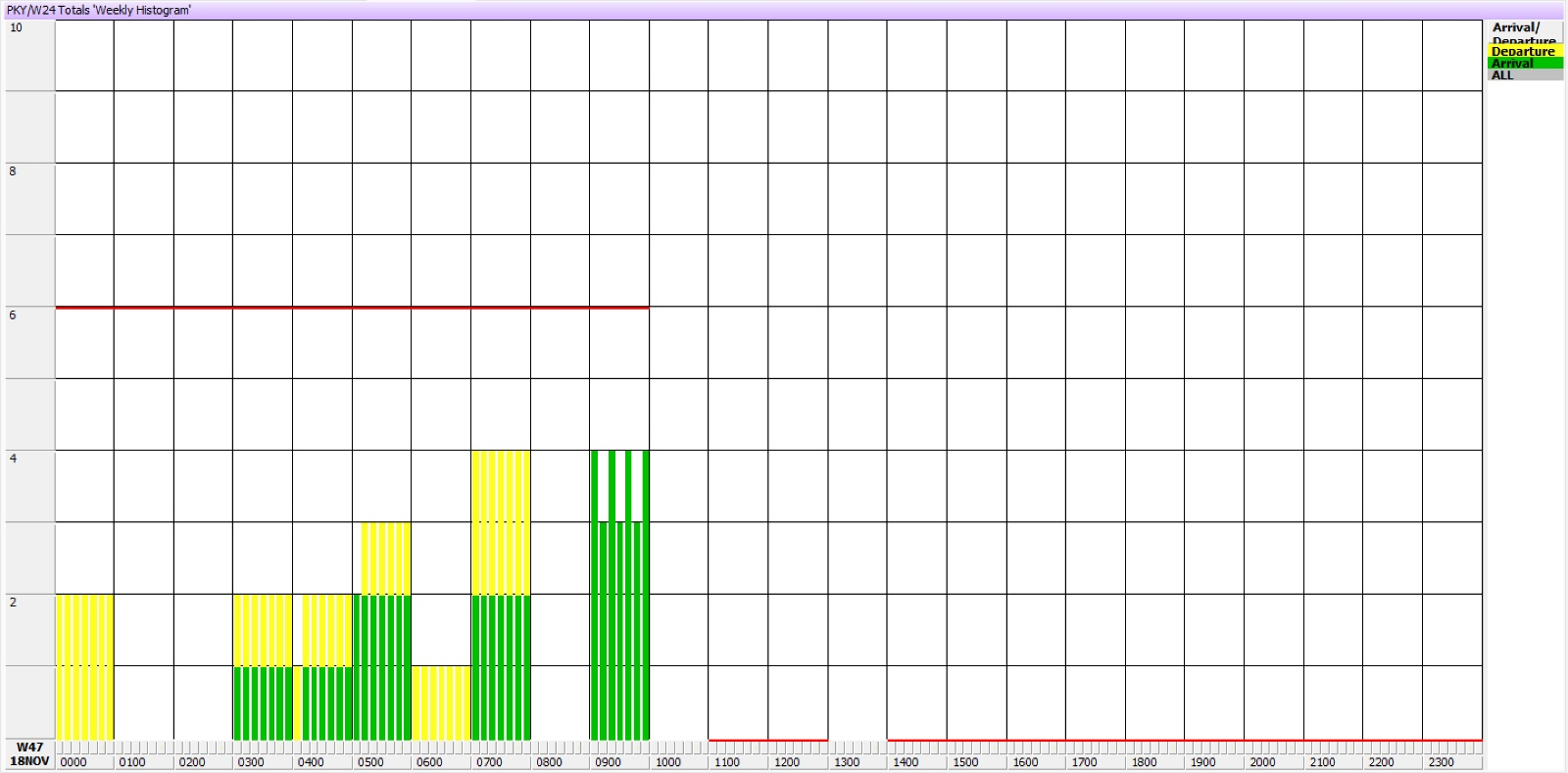
Task: Click the 0700 hour label
Action: click(x=489, y=762)
